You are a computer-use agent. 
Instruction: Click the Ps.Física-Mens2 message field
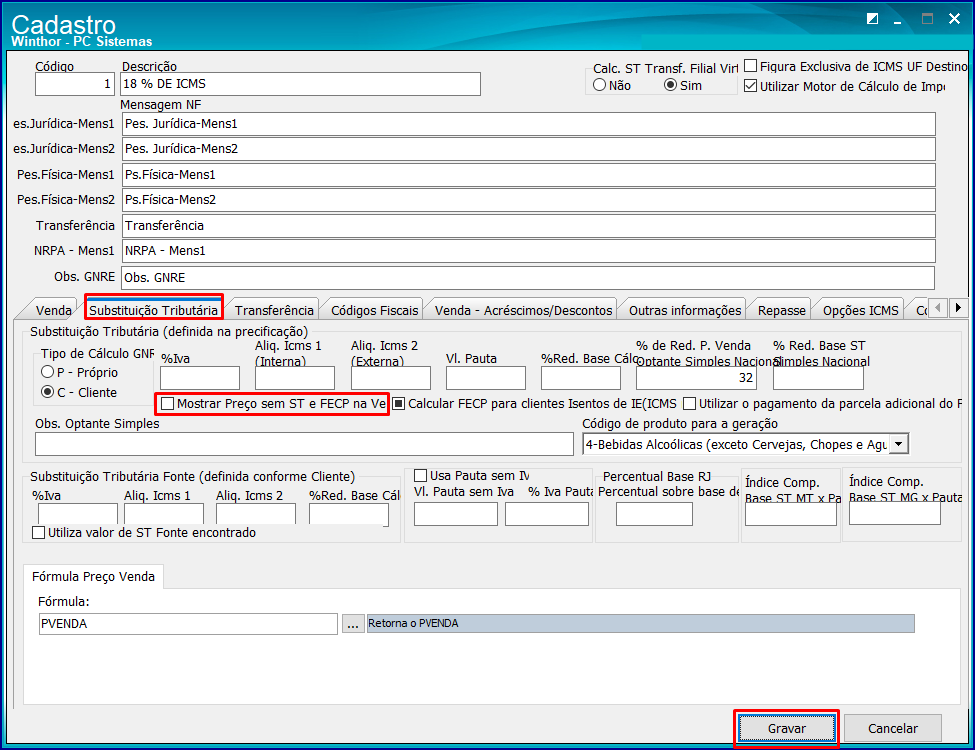[x=529, y=200]
